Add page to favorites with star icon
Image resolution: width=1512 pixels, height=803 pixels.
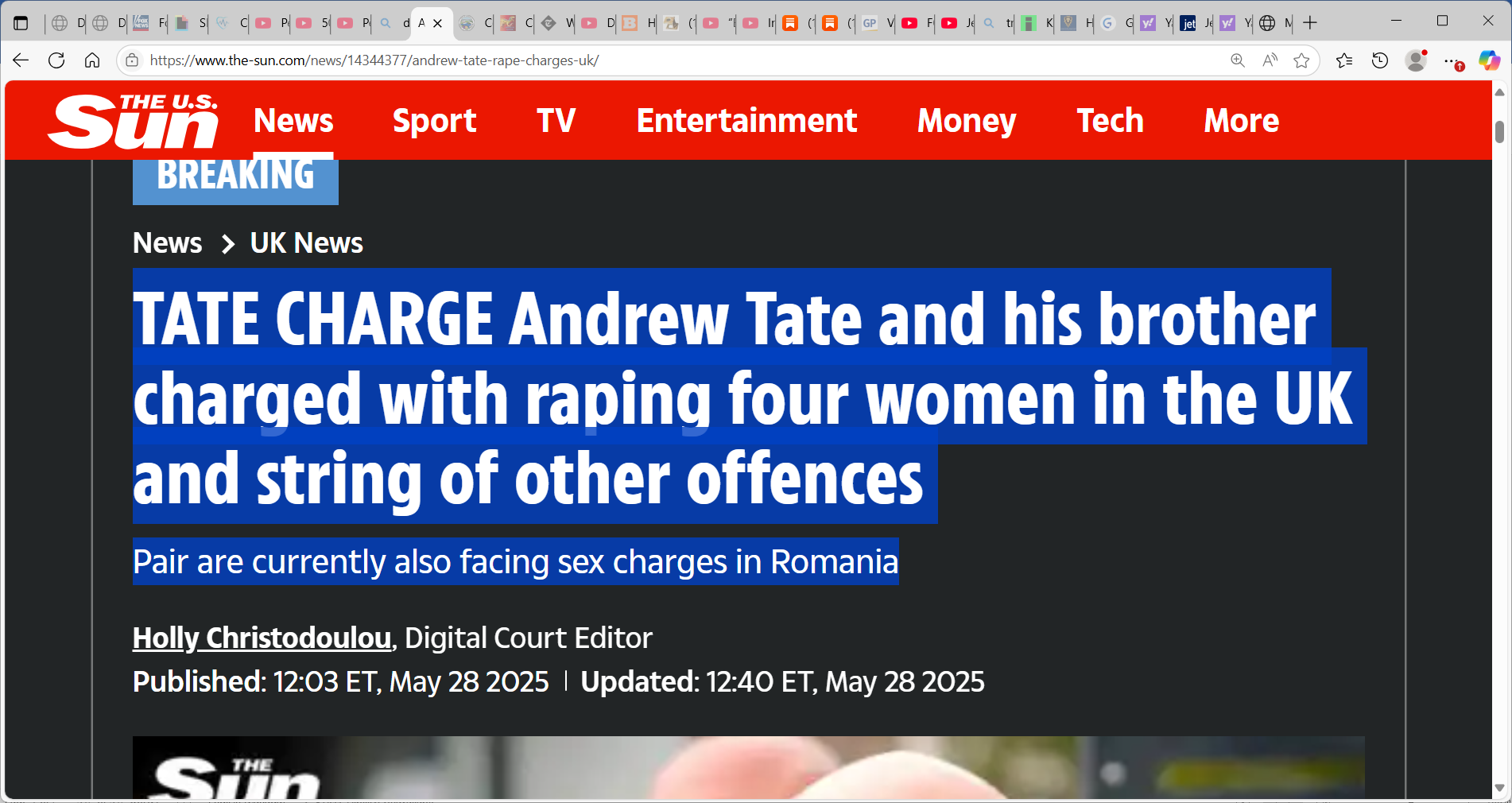click(x=1301, y=60)
